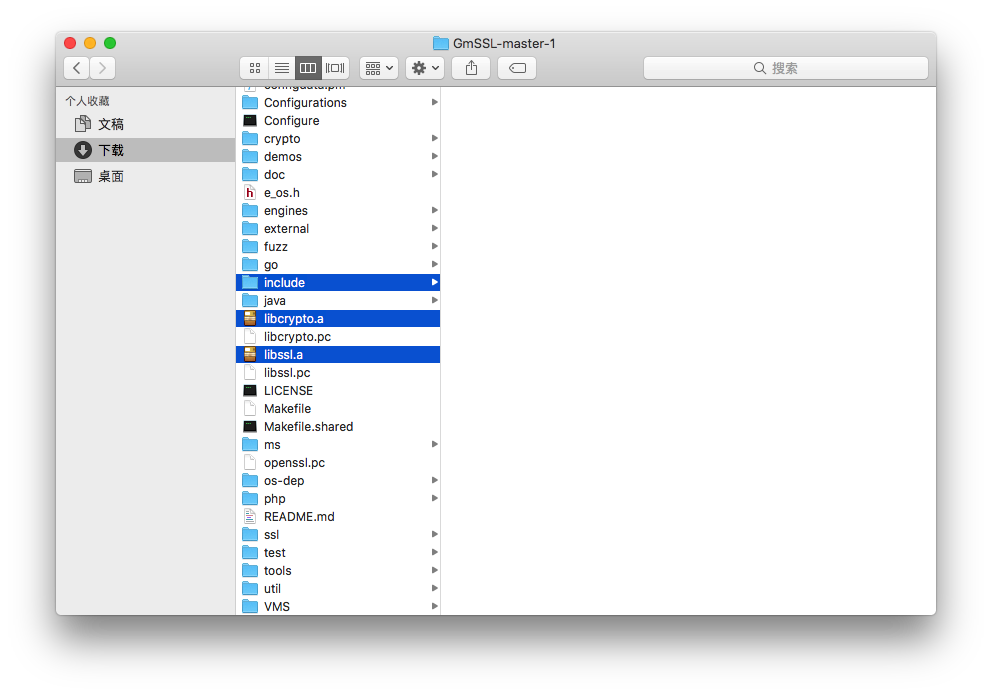This screenshot has width=992, height=695.
Task: Click the libssl.a archive icon
Action: click(251, 354)
